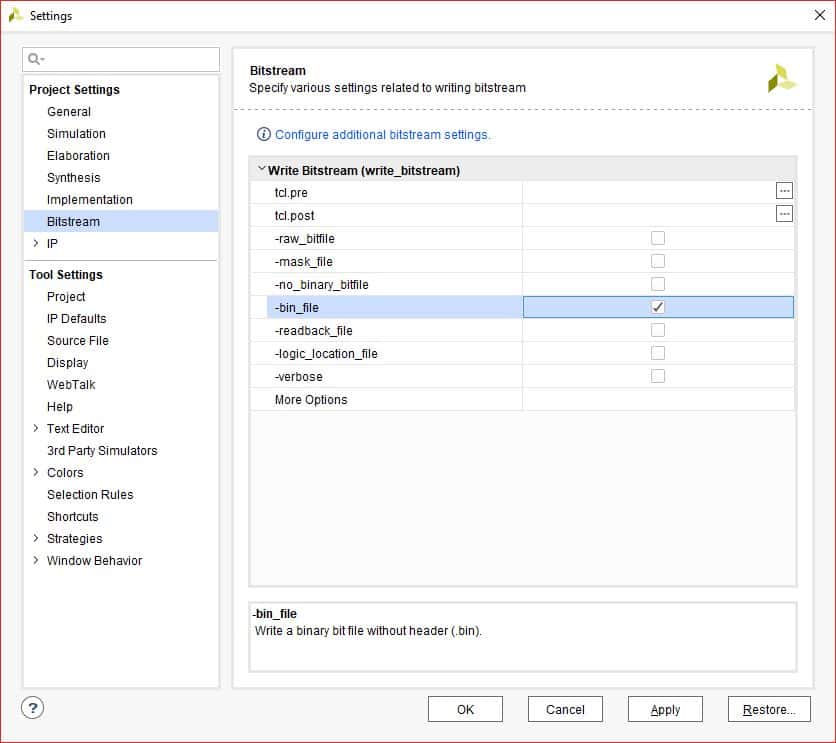Screen dimensions: 836x743
Task: Enable the -verbose checkbox
Action: click(x=658, y=376)
